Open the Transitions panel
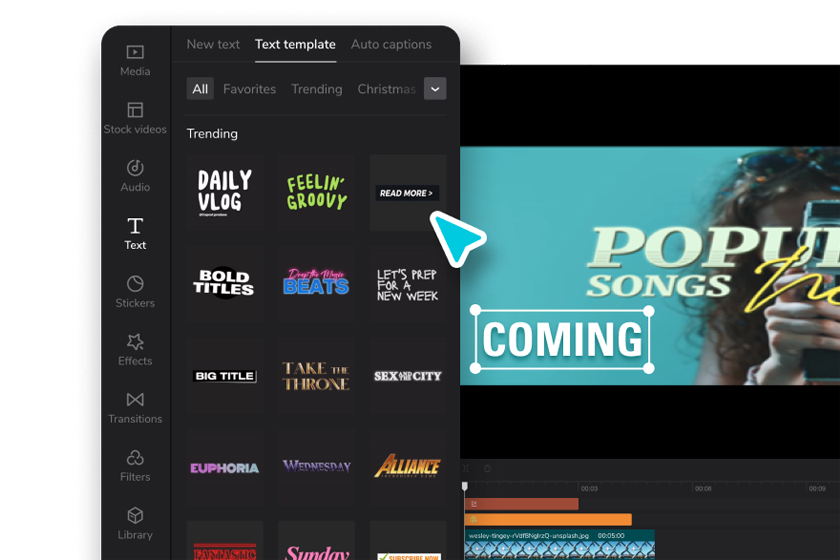 pyautogui.click(x=135, y=408)
